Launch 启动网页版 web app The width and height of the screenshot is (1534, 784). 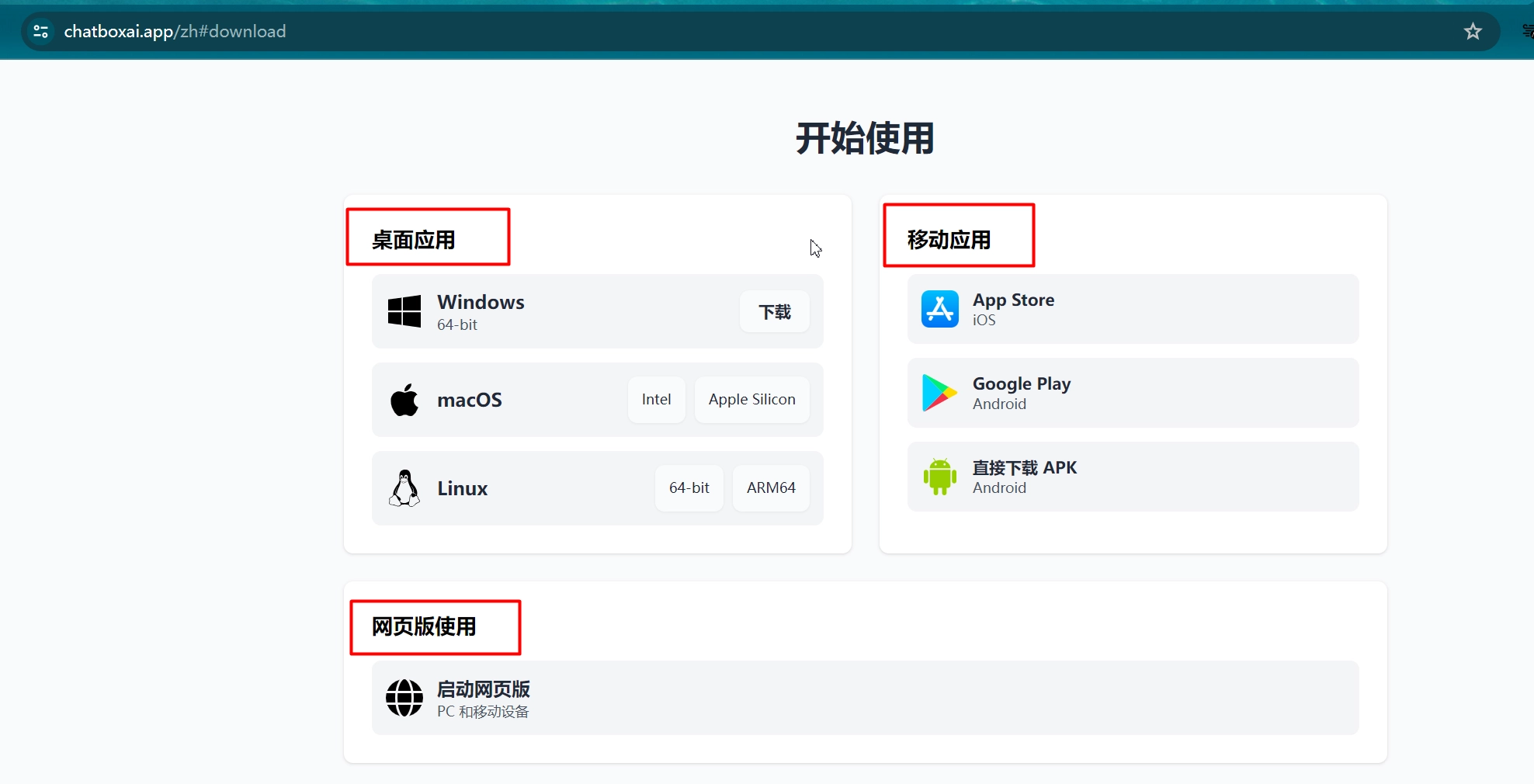(865, 698)
